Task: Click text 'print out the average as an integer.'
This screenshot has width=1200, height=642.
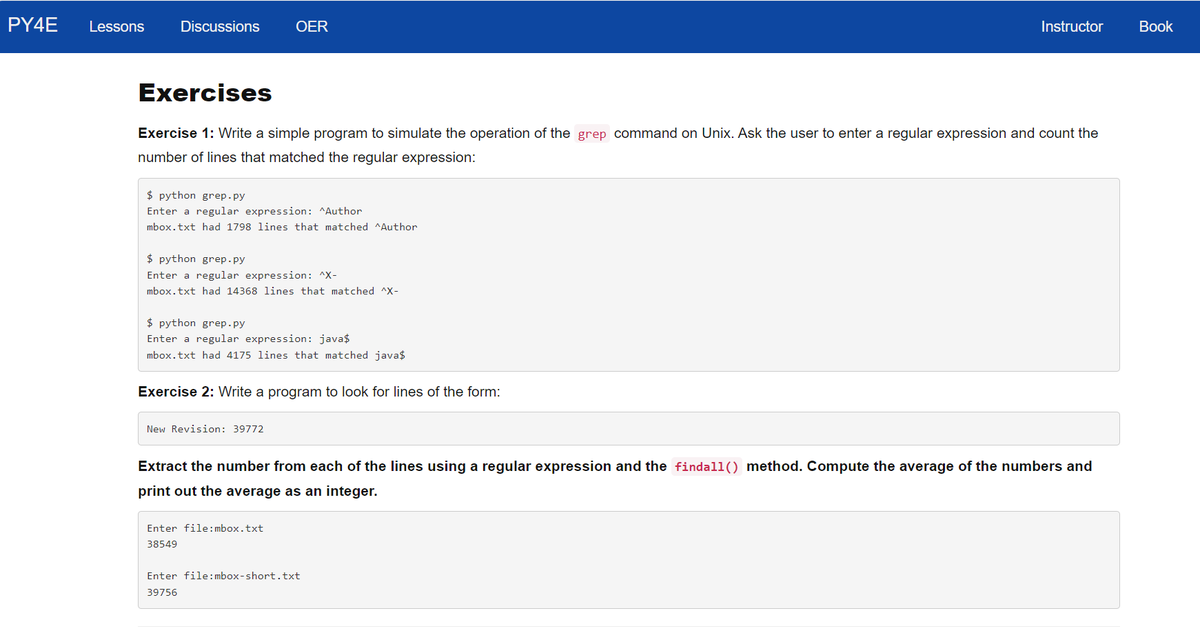Action: 258,492
